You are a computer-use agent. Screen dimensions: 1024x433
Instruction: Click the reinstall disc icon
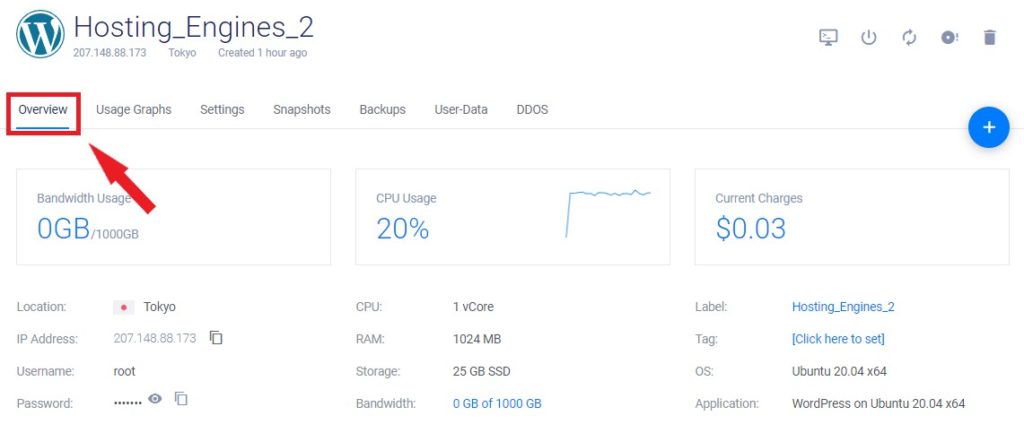(x=950, y=37)
